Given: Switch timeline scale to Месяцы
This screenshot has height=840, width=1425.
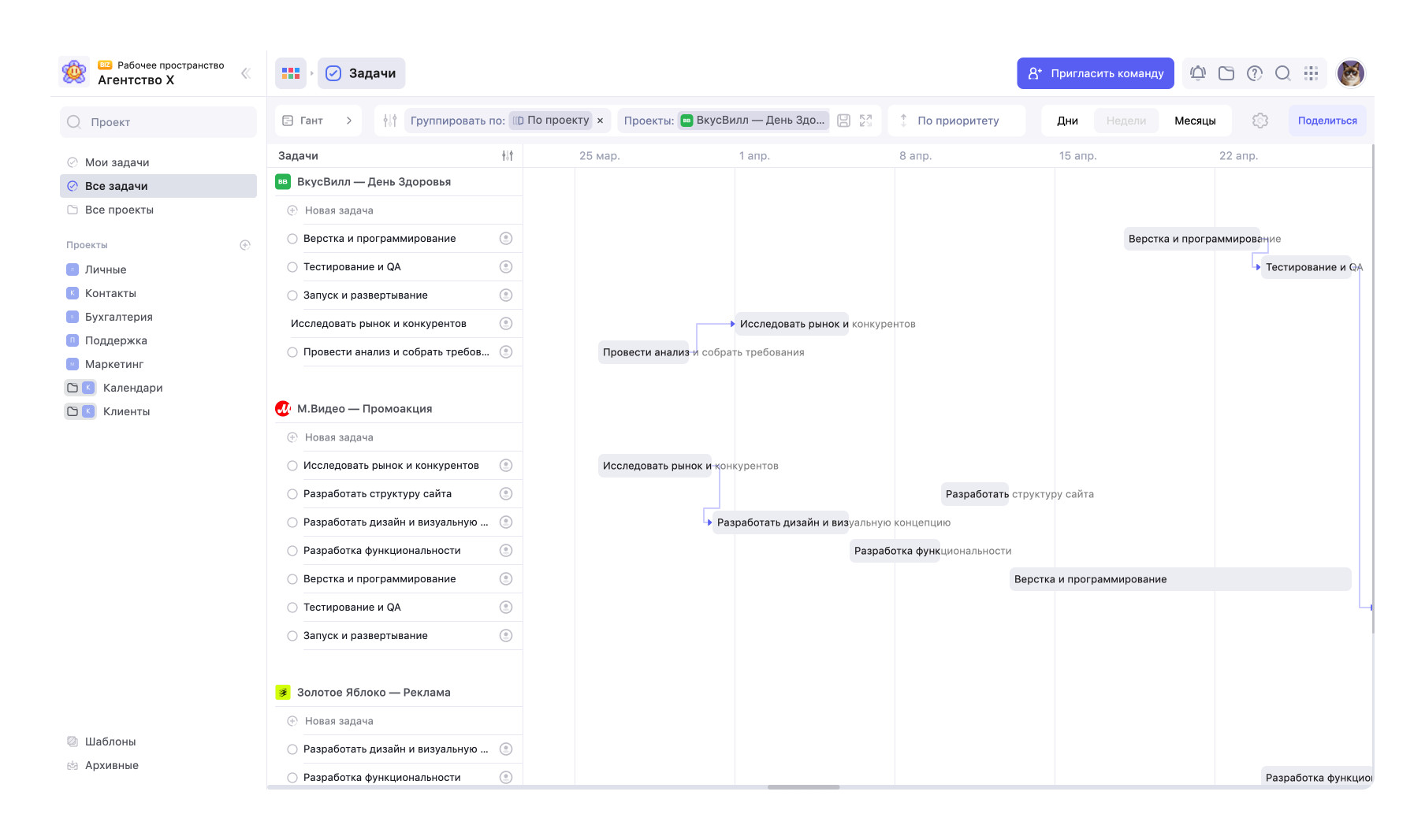Looking at the screenshot, I should coord(1194,121).
